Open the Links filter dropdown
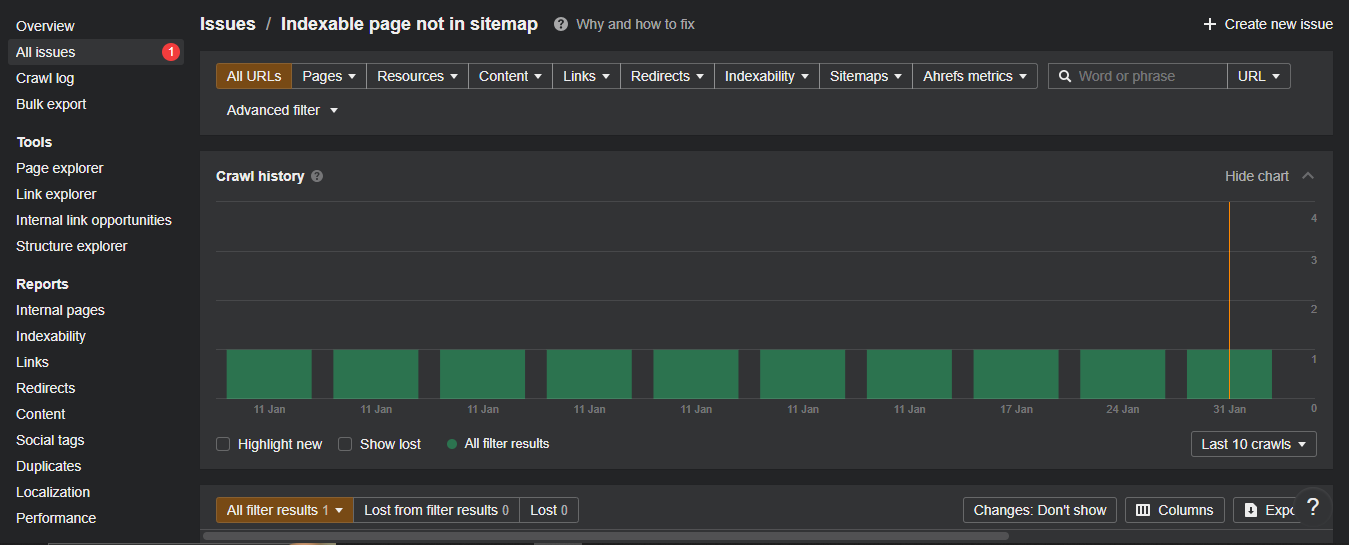 point(586,76)
